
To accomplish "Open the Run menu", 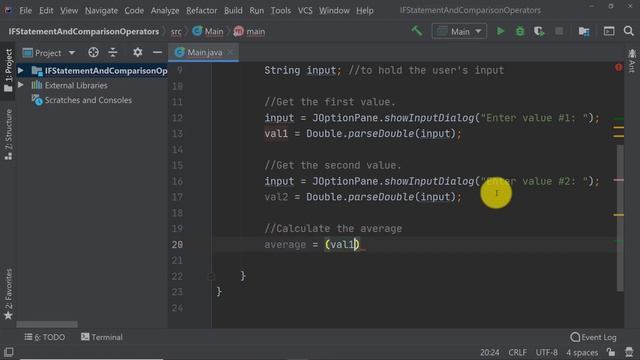I will click(x=256, y=10).
